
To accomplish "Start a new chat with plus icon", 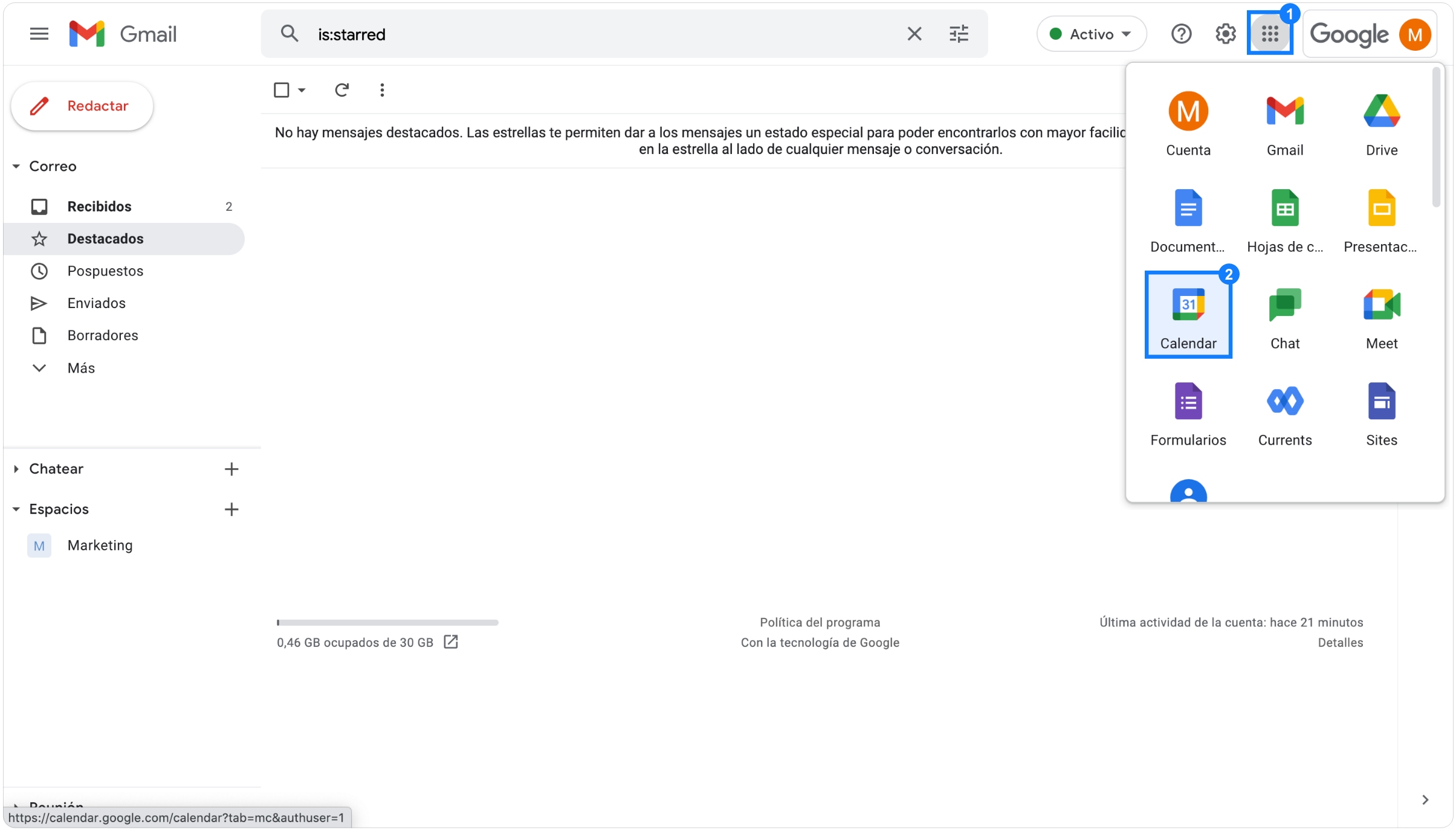I will (231, 469).
